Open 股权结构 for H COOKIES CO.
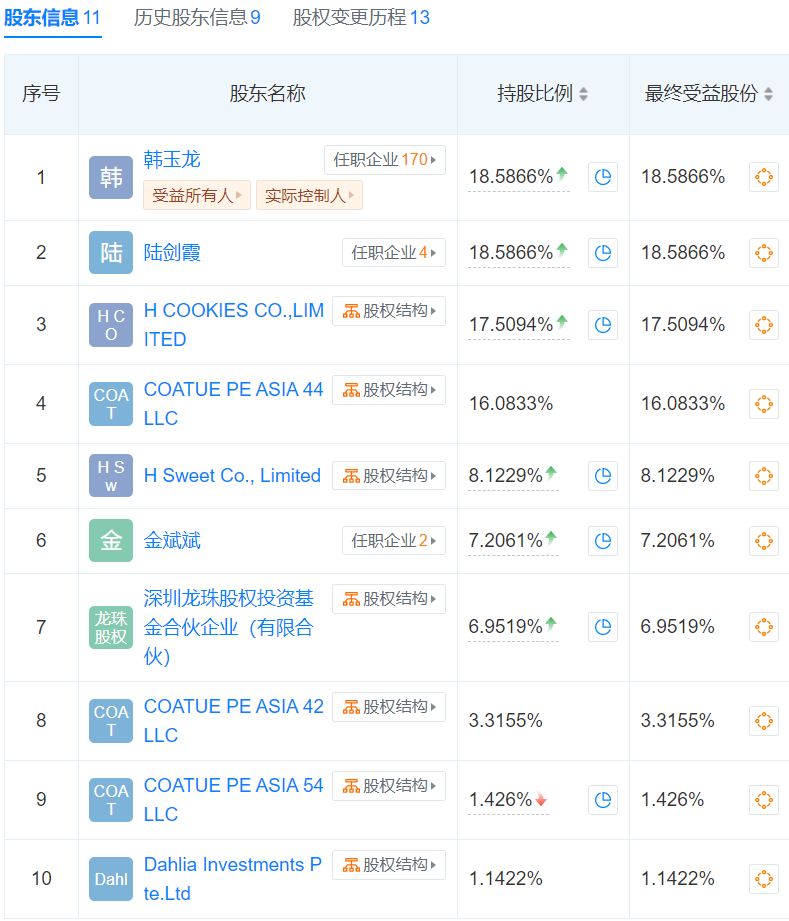789x921 pixels. click(389, 311)
